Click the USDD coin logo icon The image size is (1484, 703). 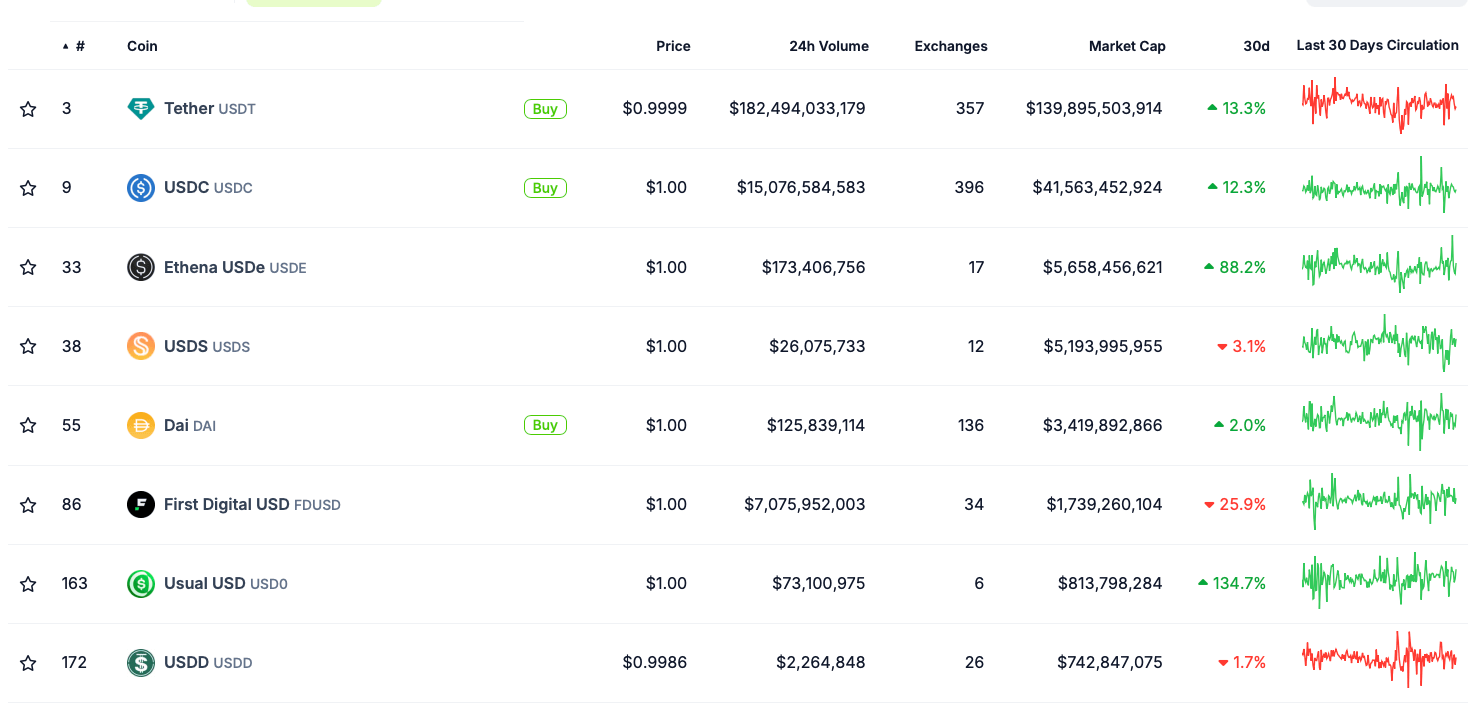point(141,662)
